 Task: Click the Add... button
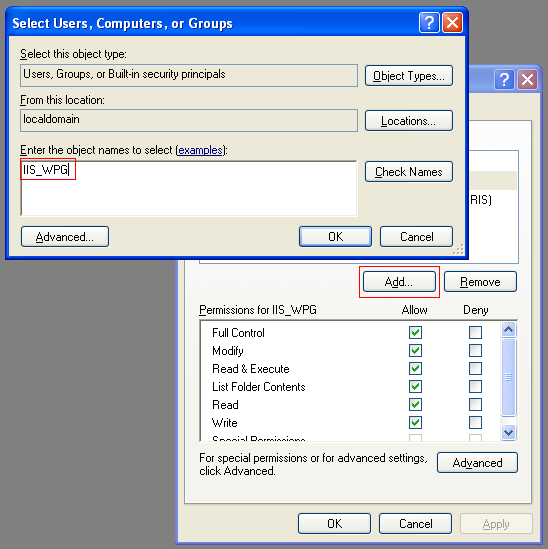pos(399,282)
